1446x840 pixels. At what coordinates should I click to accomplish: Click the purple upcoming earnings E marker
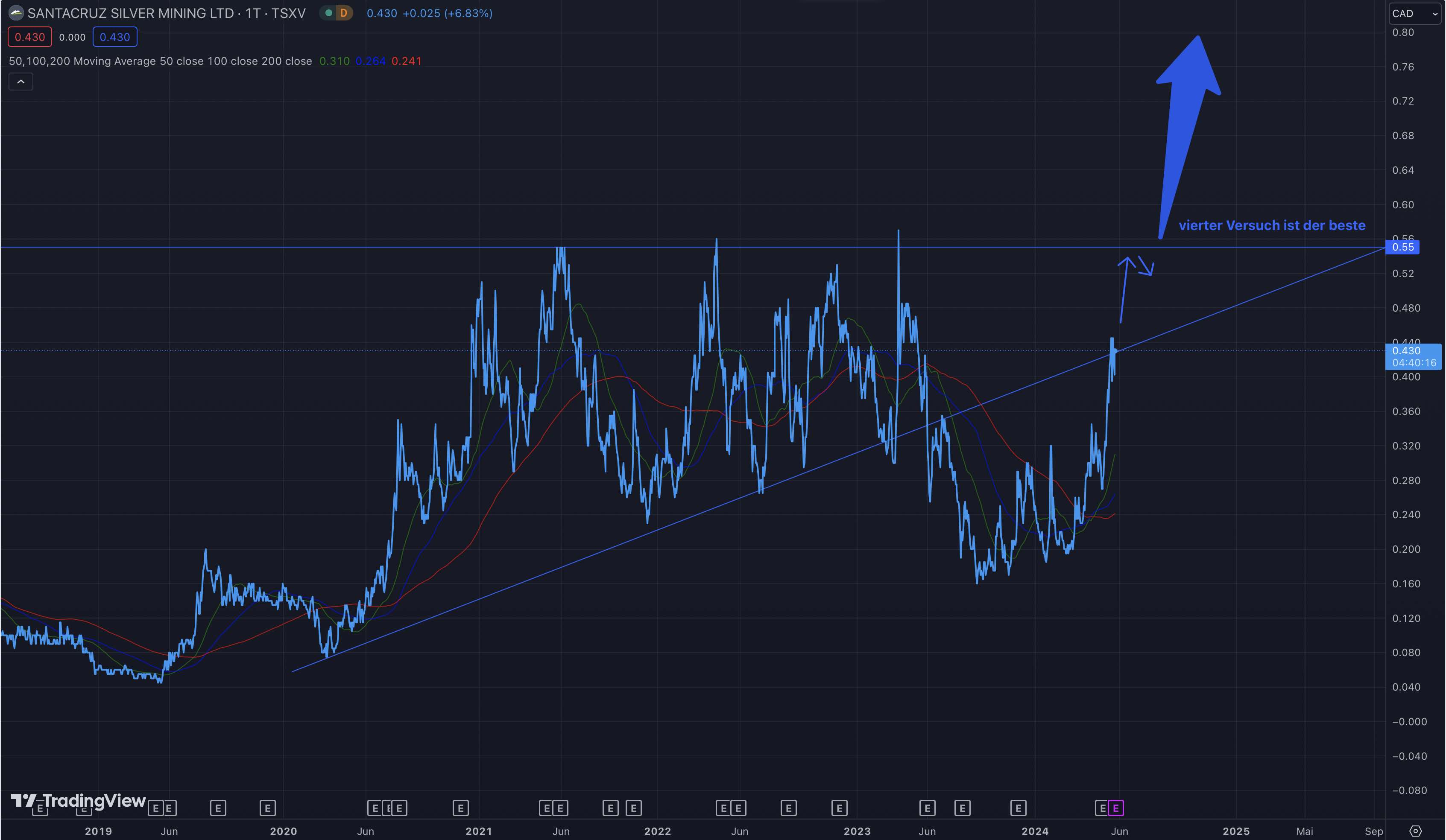pos(1115,808)
